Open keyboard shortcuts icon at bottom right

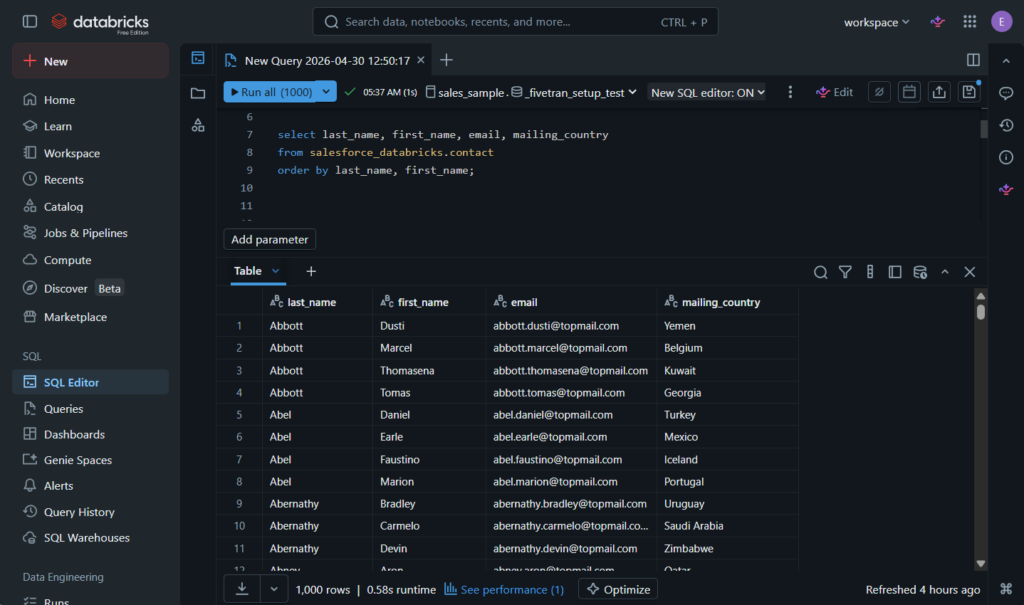coord(1006,589)
